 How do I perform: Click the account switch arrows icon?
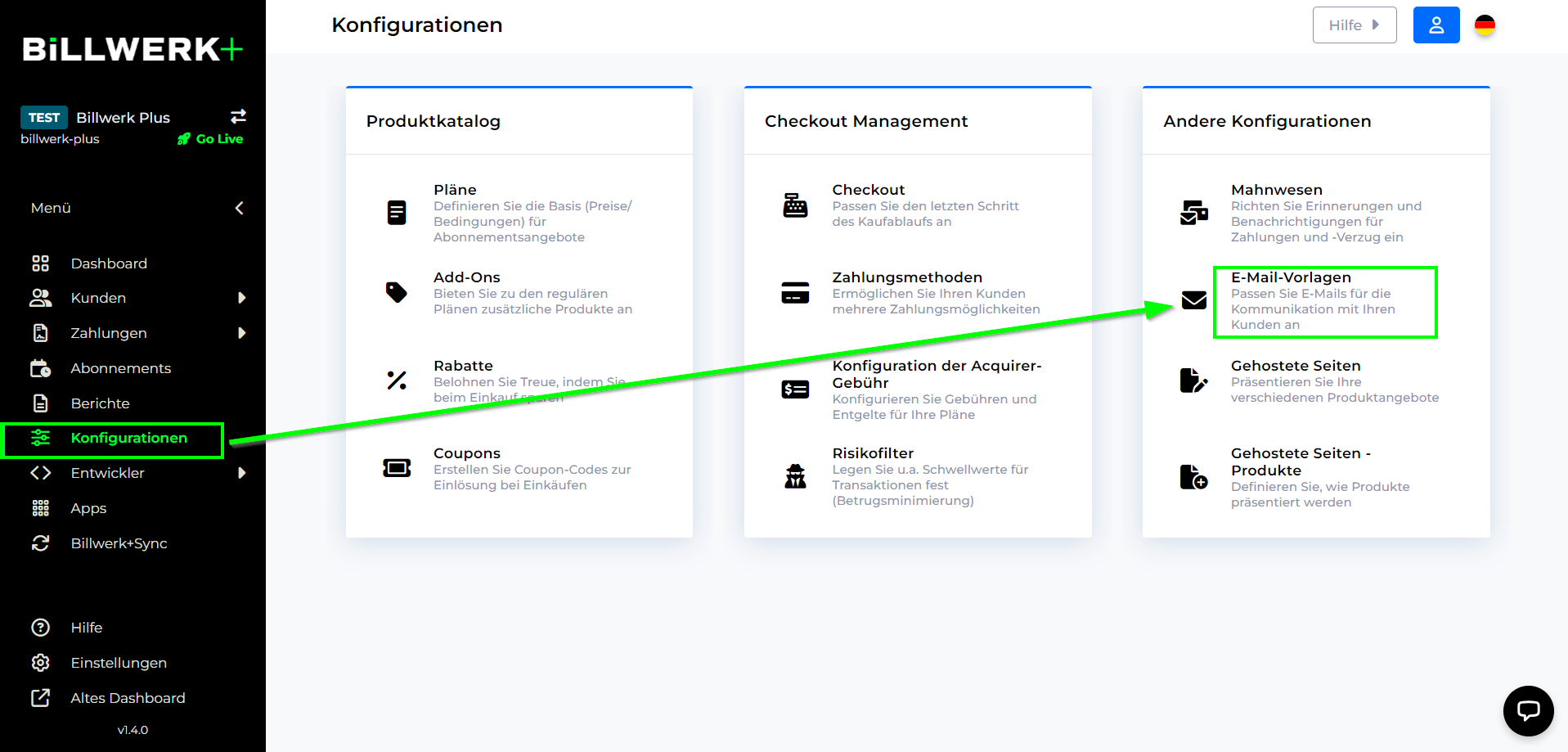coord(238,116)
